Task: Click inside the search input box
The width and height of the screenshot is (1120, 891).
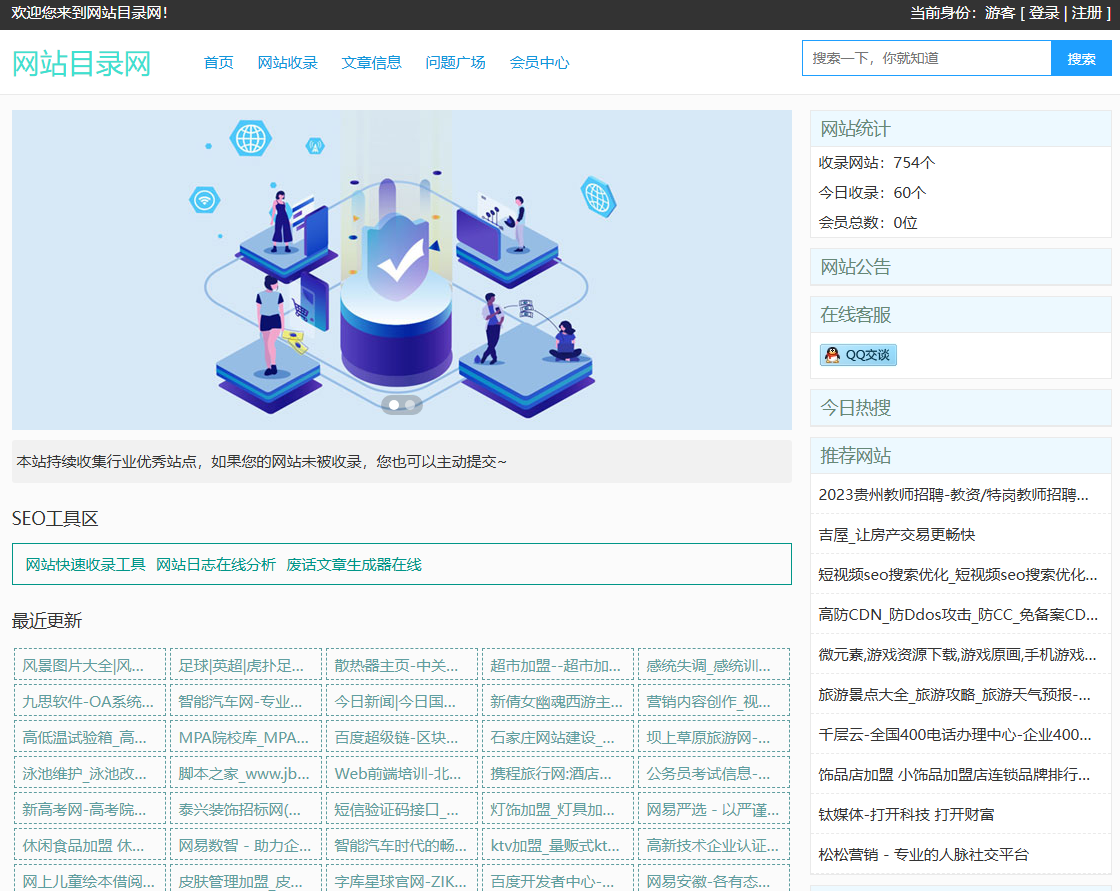Action: (925, 58)
